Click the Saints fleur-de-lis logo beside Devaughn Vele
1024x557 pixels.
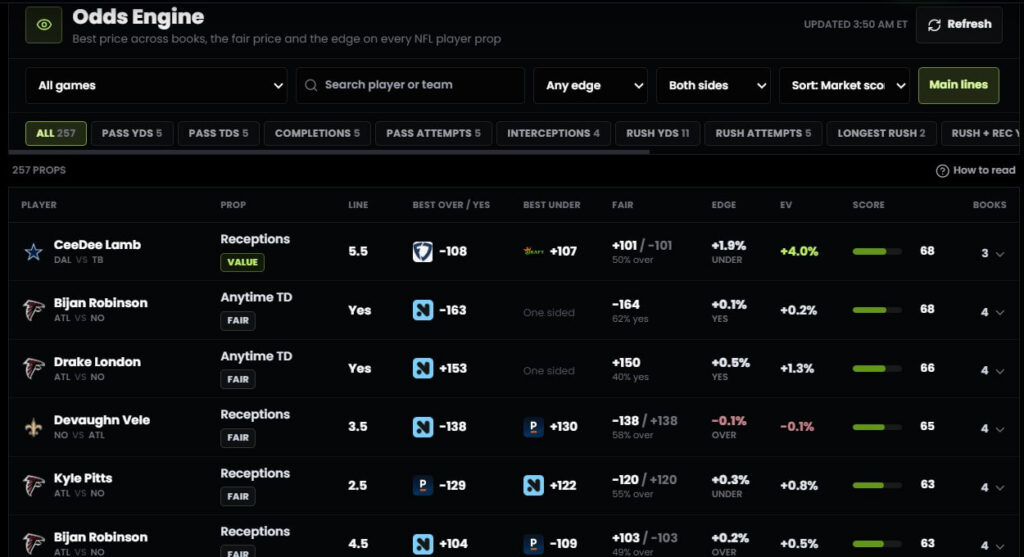coord(33,427)
